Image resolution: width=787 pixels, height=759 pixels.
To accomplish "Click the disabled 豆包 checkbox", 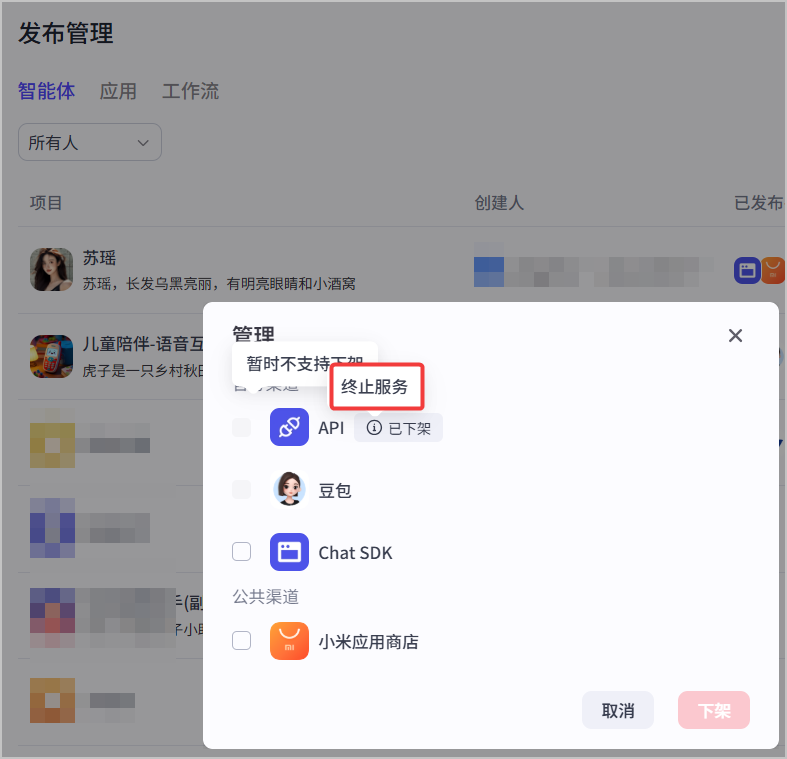I will tap(241, 489).
